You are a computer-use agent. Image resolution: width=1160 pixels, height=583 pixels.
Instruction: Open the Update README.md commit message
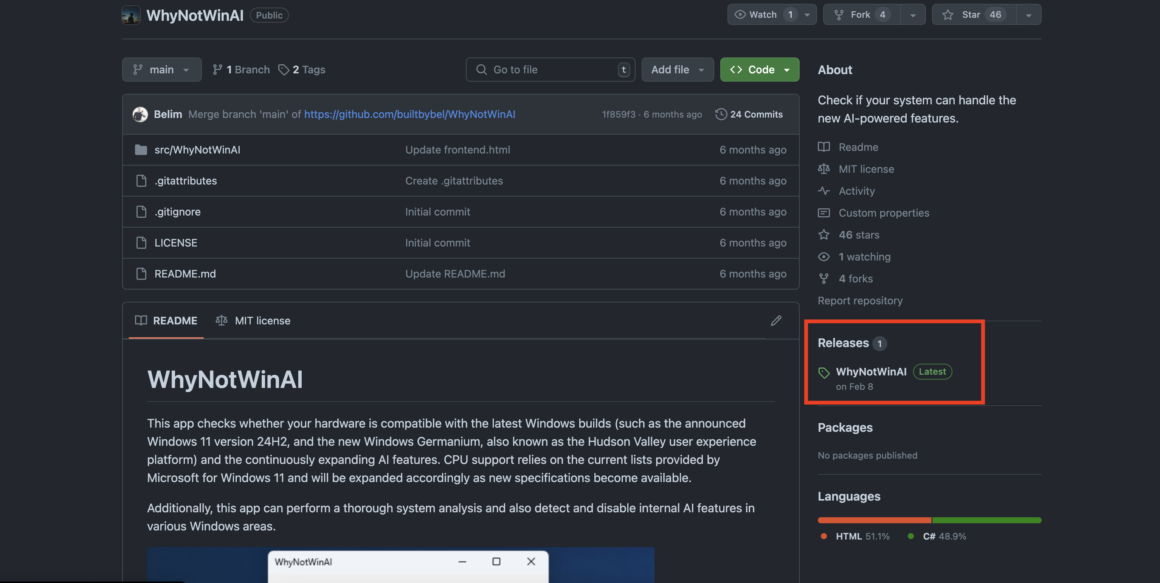(455, 274)
